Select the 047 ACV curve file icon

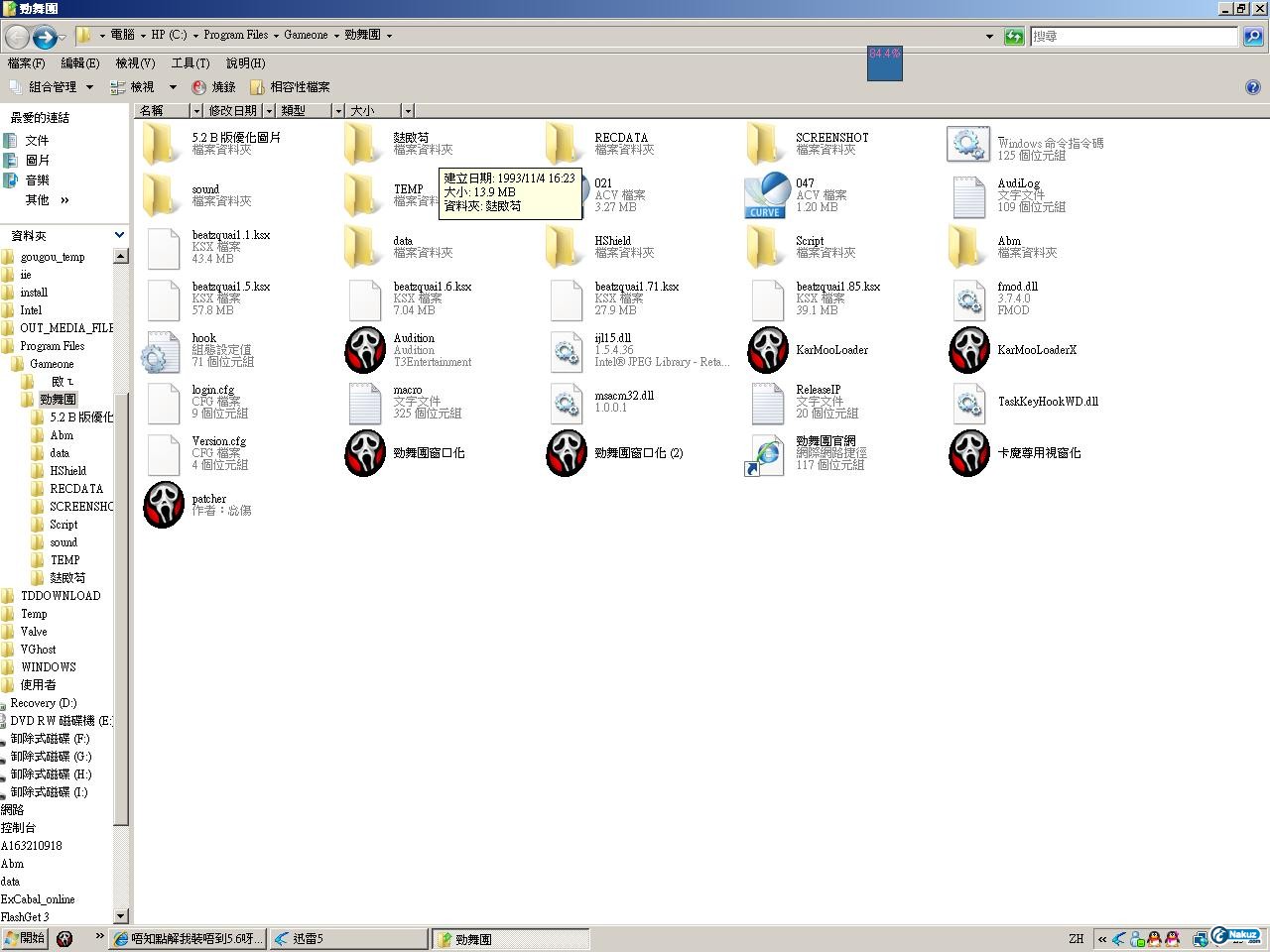click(766, 195)
